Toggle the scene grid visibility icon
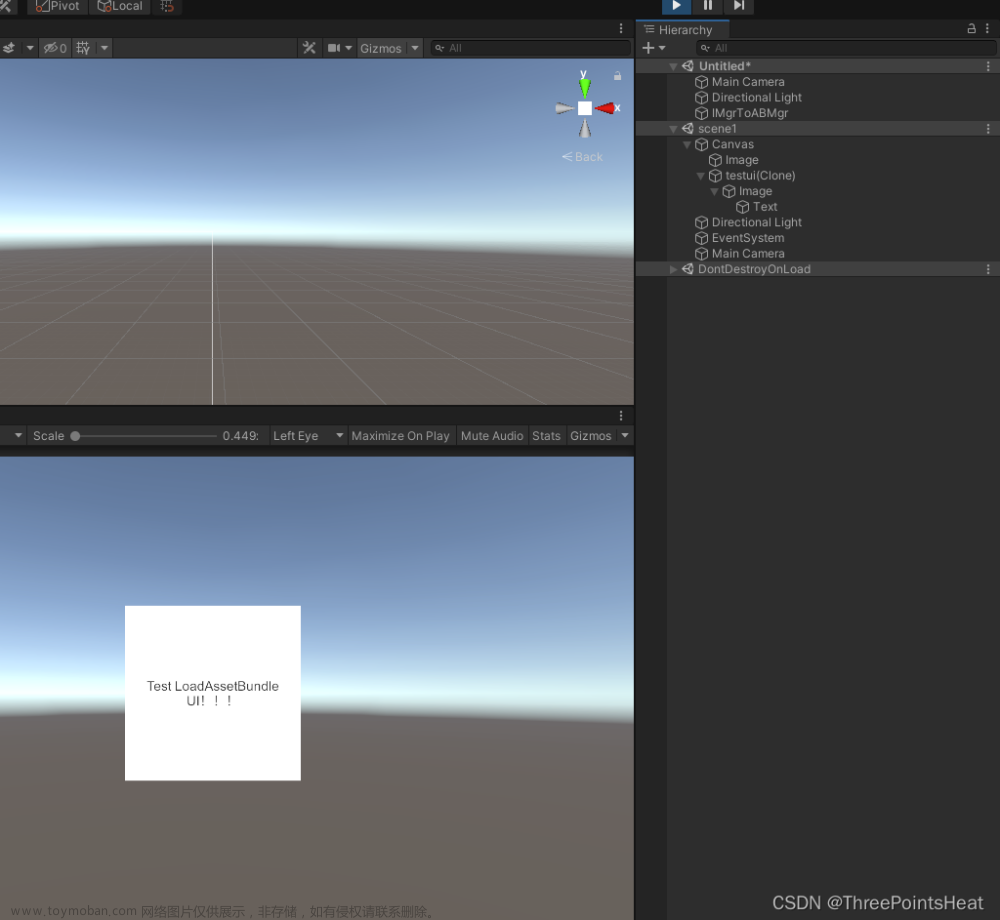This screenshot has height=920, width=1000. tap(83, 48)
